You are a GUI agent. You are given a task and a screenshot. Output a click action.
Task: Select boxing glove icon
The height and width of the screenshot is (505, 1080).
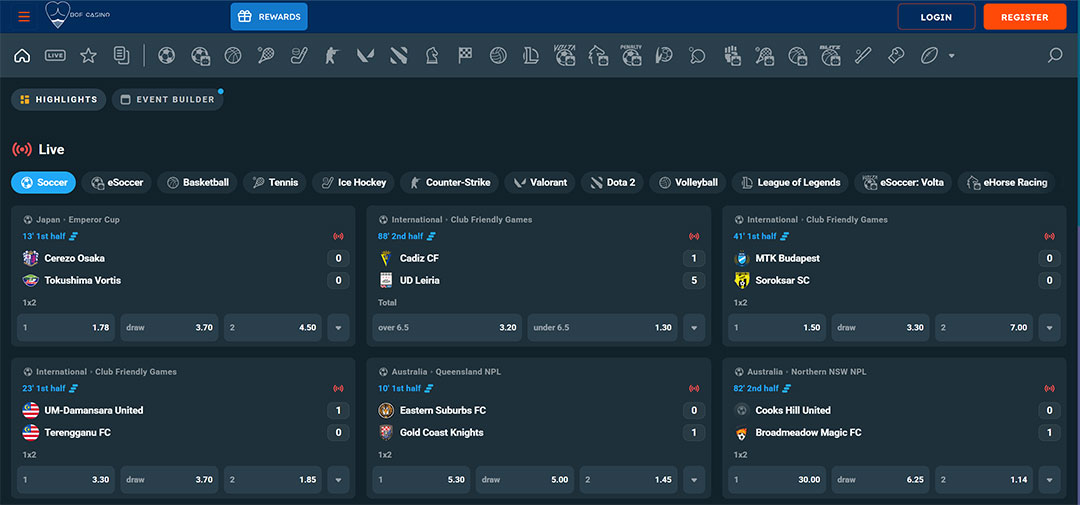pos(896,56)
